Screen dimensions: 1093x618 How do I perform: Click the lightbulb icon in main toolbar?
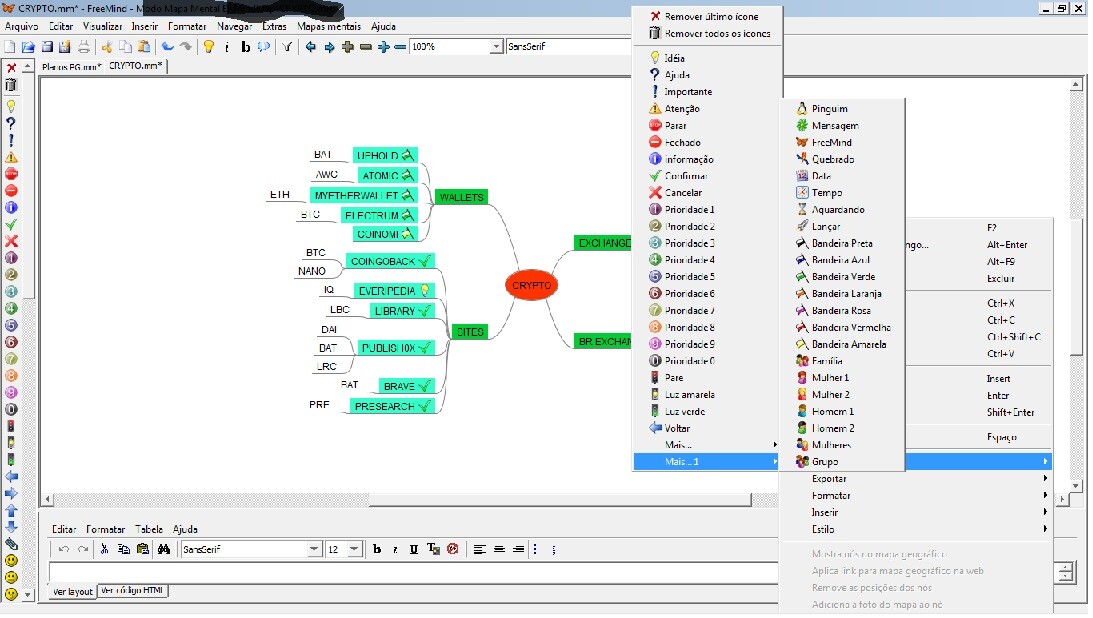pos(208,47)
